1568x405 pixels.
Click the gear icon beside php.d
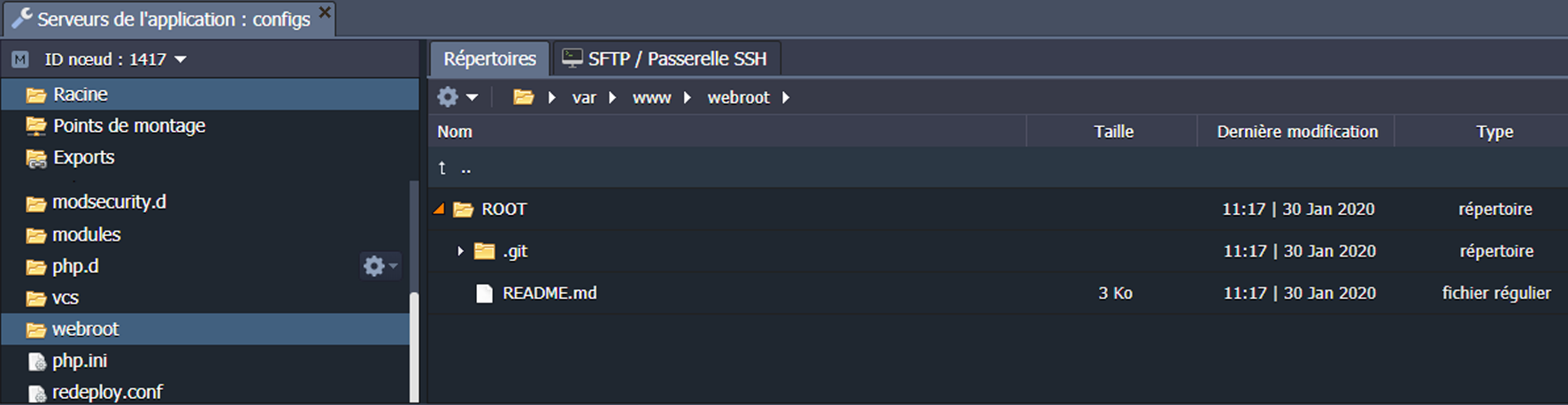point(375,265)
